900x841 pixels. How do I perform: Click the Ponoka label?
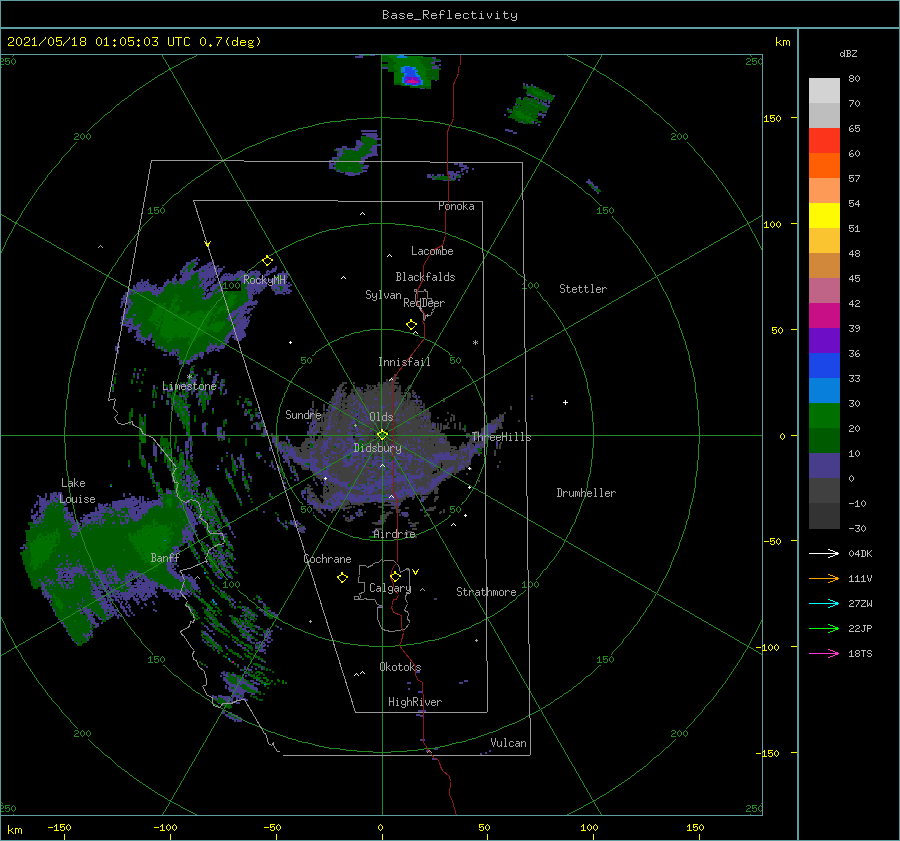[456, 206]
